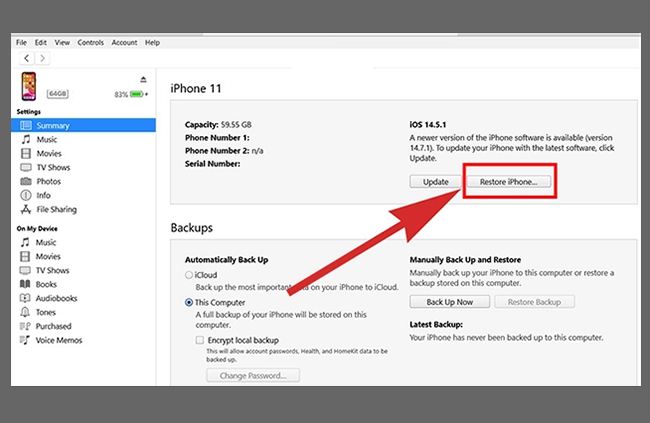This screenshot has height=423, width=650.
Task: Open the Audiobooks label on device
Action: coord(56,298)
